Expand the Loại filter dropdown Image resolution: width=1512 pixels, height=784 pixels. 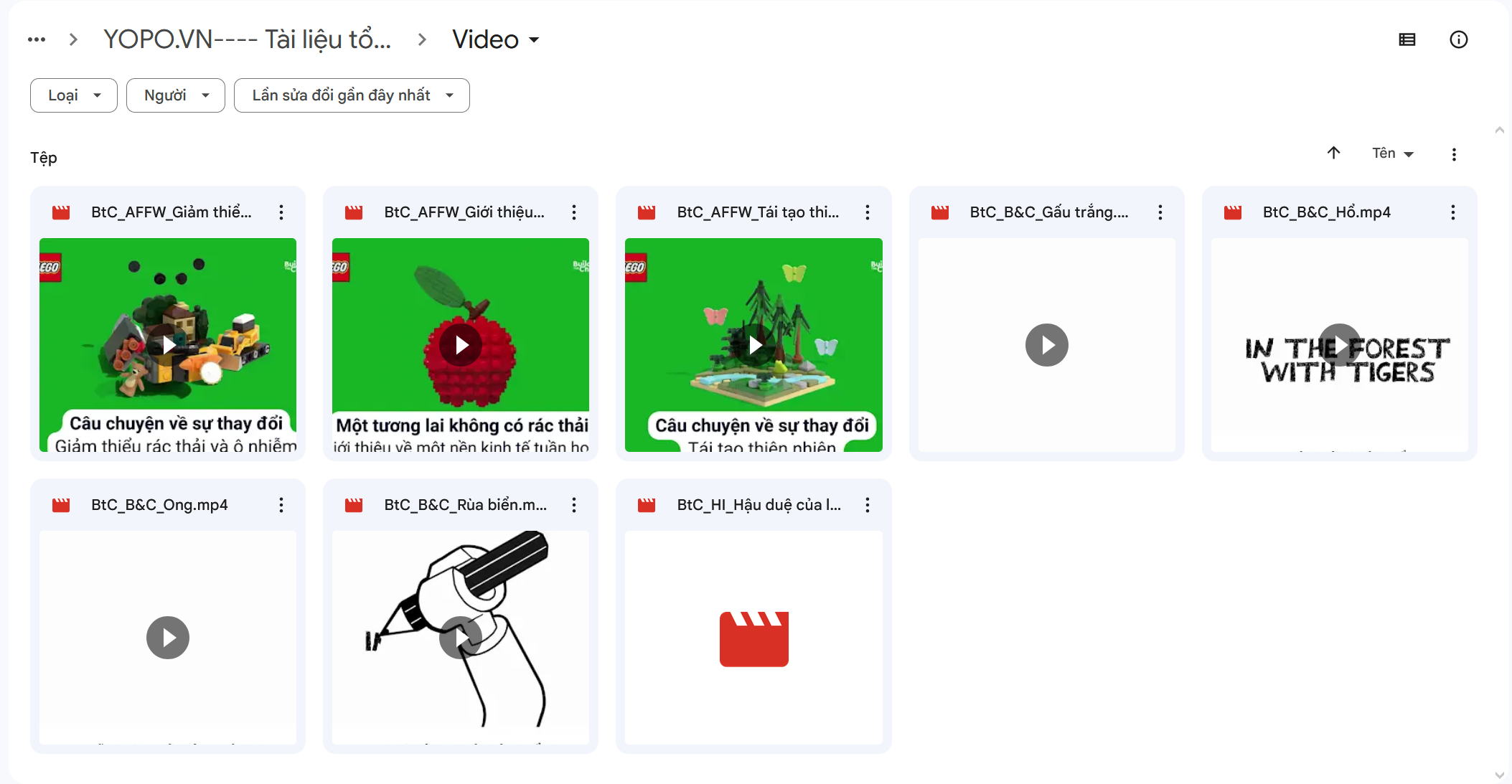pos(74,95)
